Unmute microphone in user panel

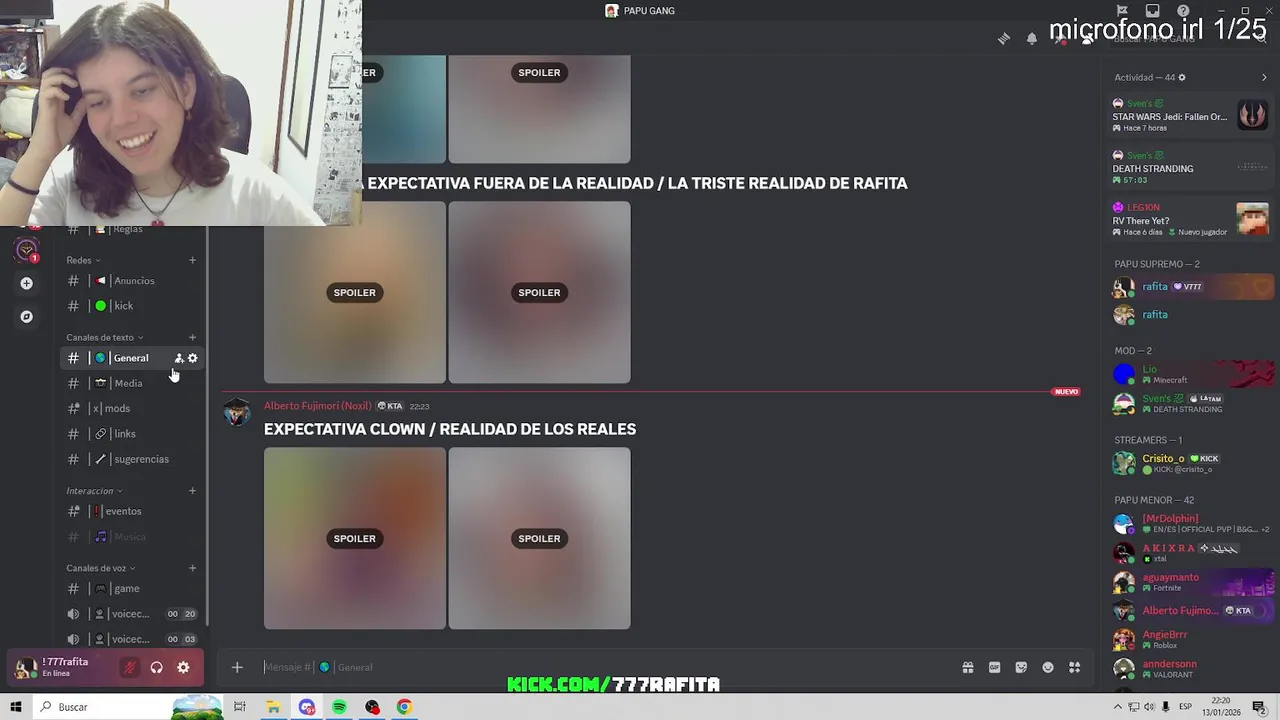pyautogui.click(x=129, y=668)
